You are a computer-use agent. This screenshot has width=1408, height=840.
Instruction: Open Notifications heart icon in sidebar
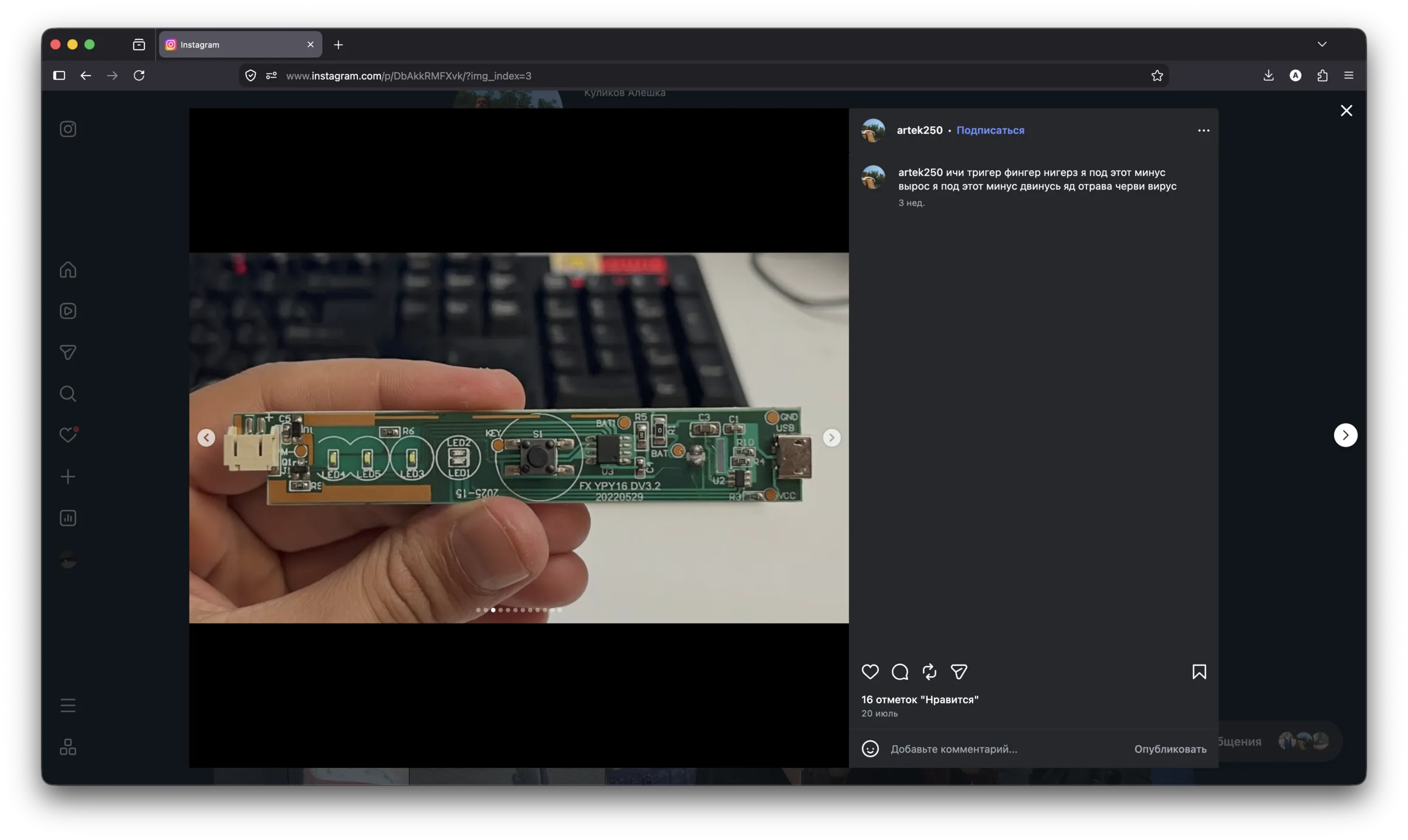68,435
